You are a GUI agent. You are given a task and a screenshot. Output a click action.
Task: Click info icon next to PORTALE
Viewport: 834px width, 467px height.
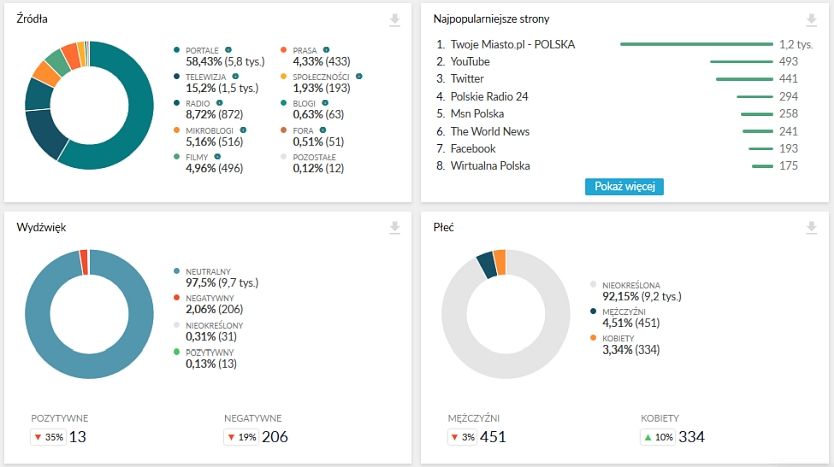click(x=229, y=49)
